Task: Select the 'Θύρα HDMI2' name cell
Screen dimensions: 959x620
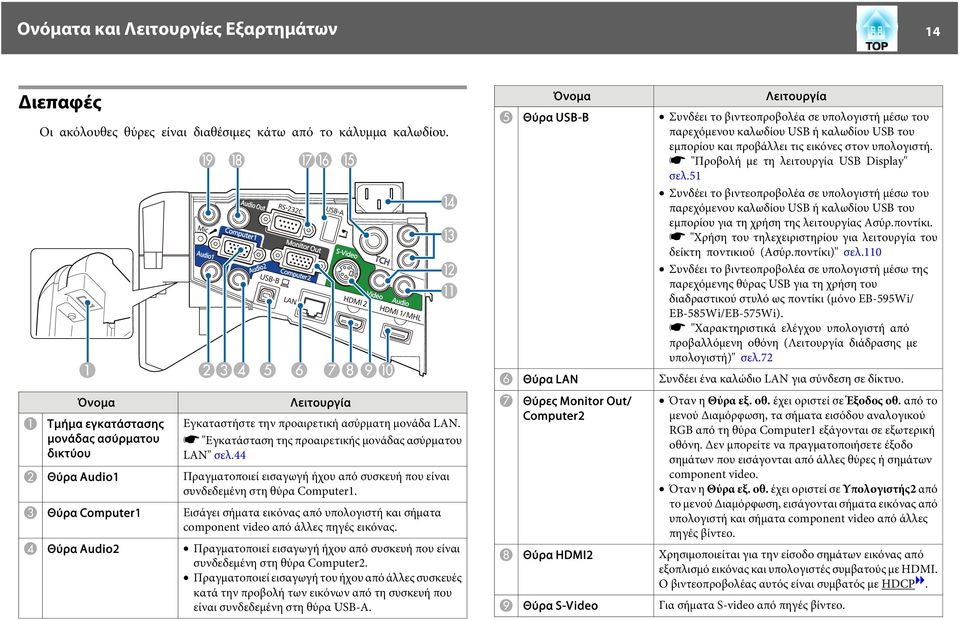Action: click(x=586, y=569)
